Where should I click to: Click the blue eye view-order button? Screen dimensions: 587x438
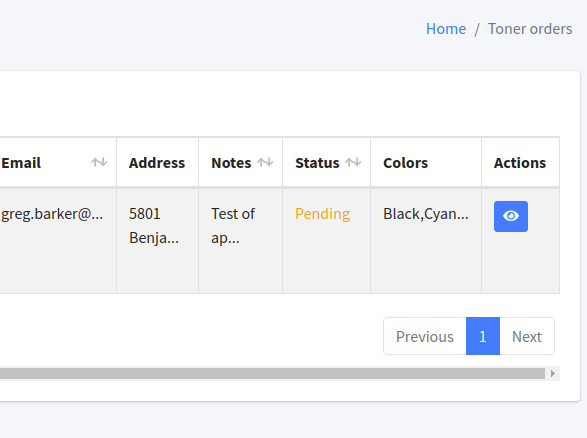click(x=511, y=216)
